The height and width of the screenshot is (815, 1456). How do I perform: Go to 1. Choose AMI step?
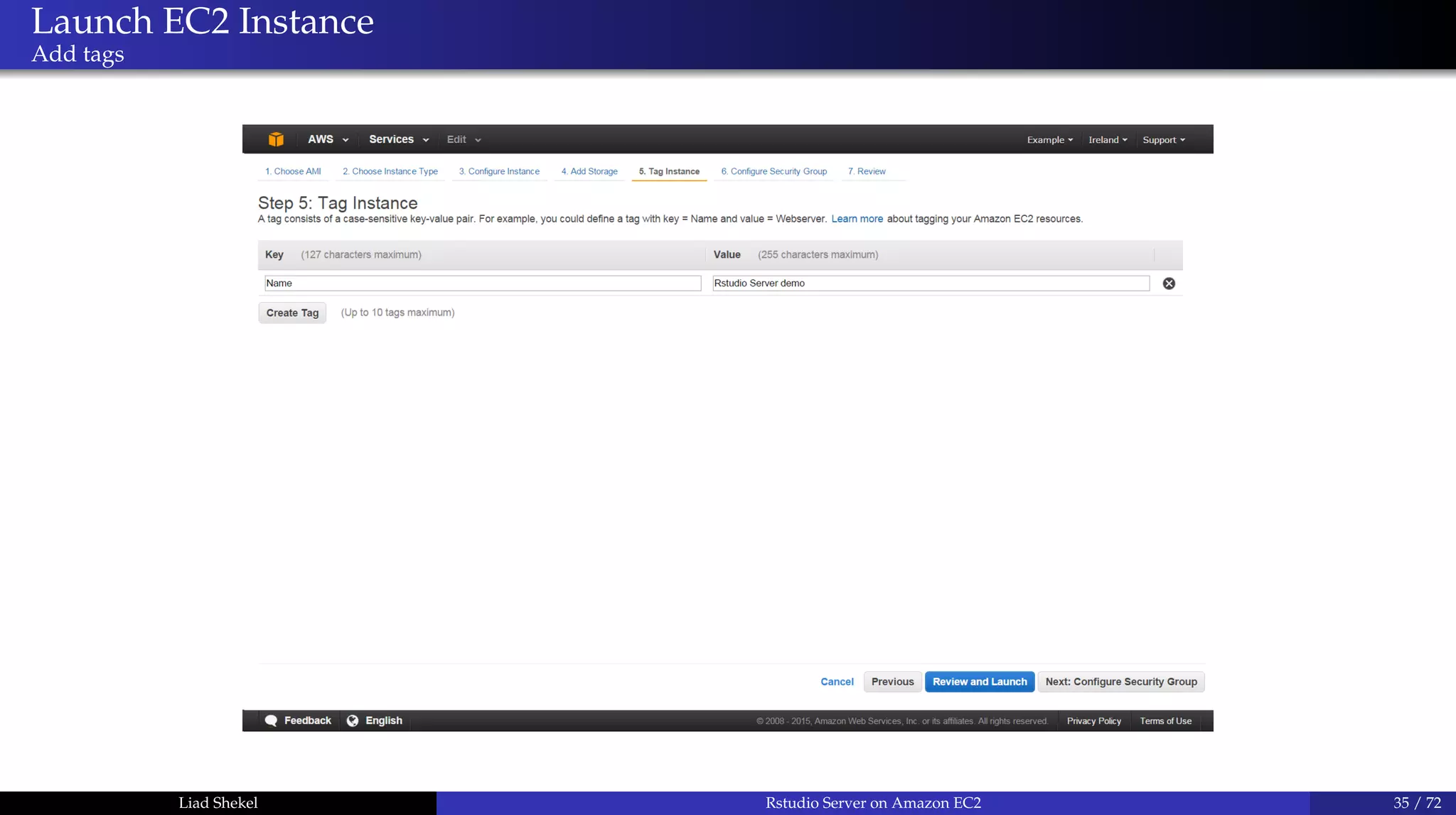293,171
